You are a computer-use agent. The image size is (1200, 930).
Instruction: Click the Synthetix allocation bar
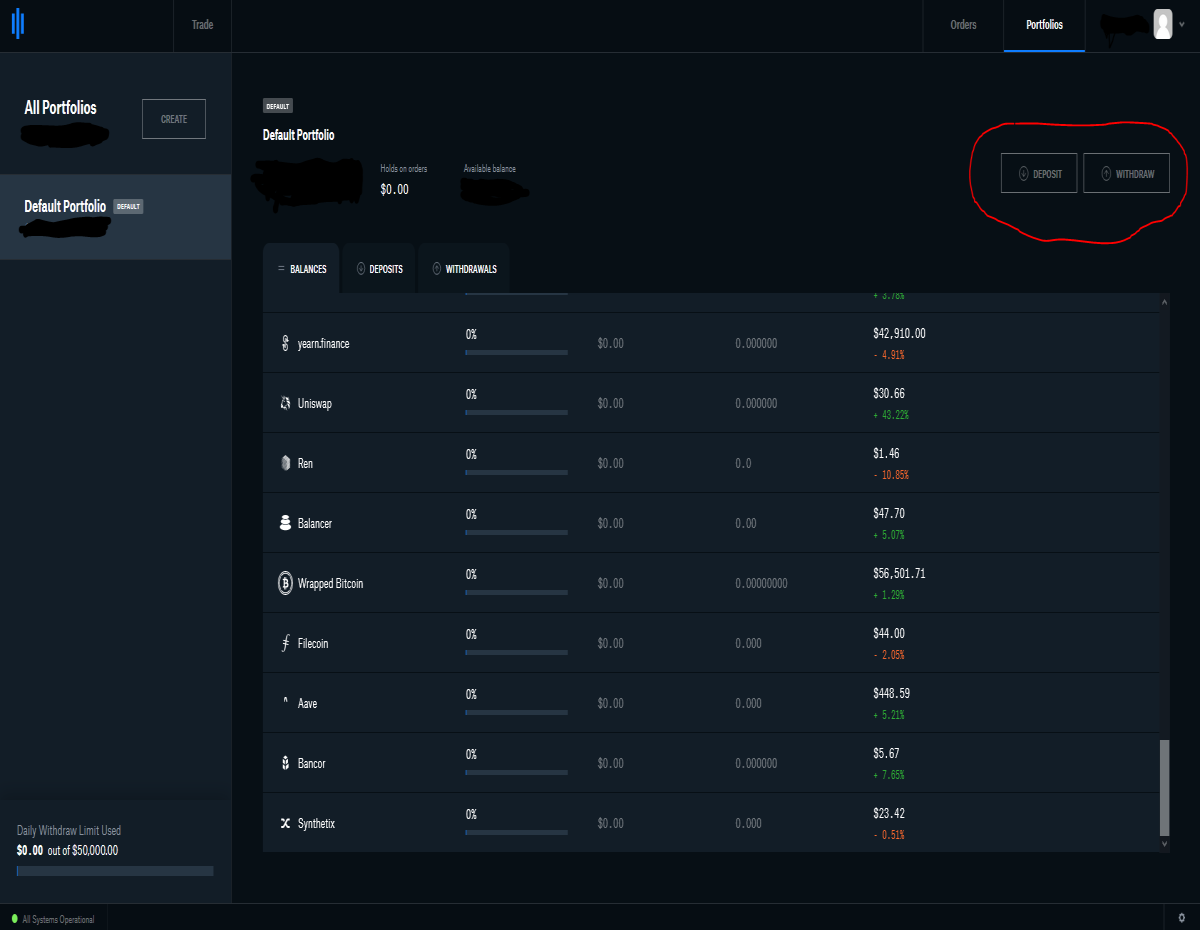(517, 832)
